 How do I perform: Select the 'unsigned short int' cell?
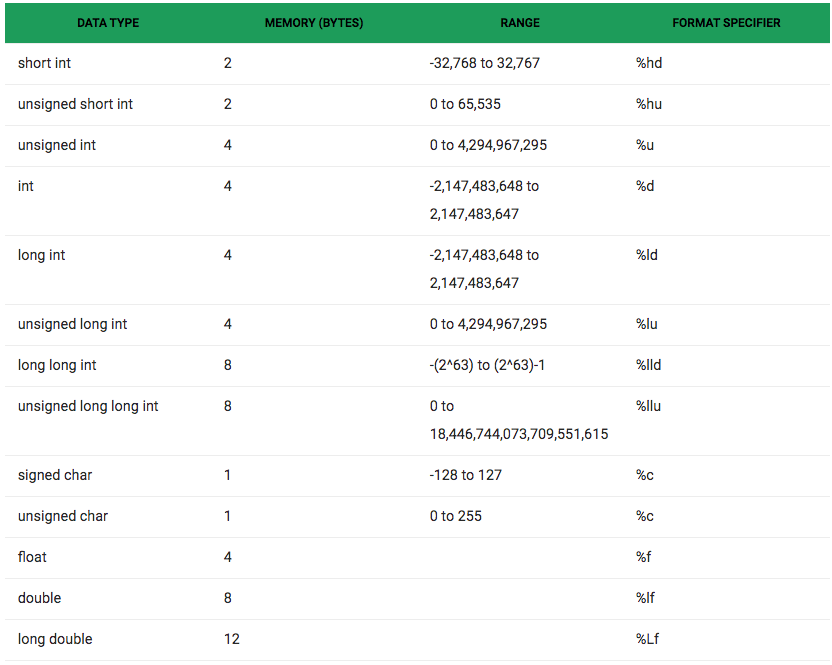(x=75, y=104)
